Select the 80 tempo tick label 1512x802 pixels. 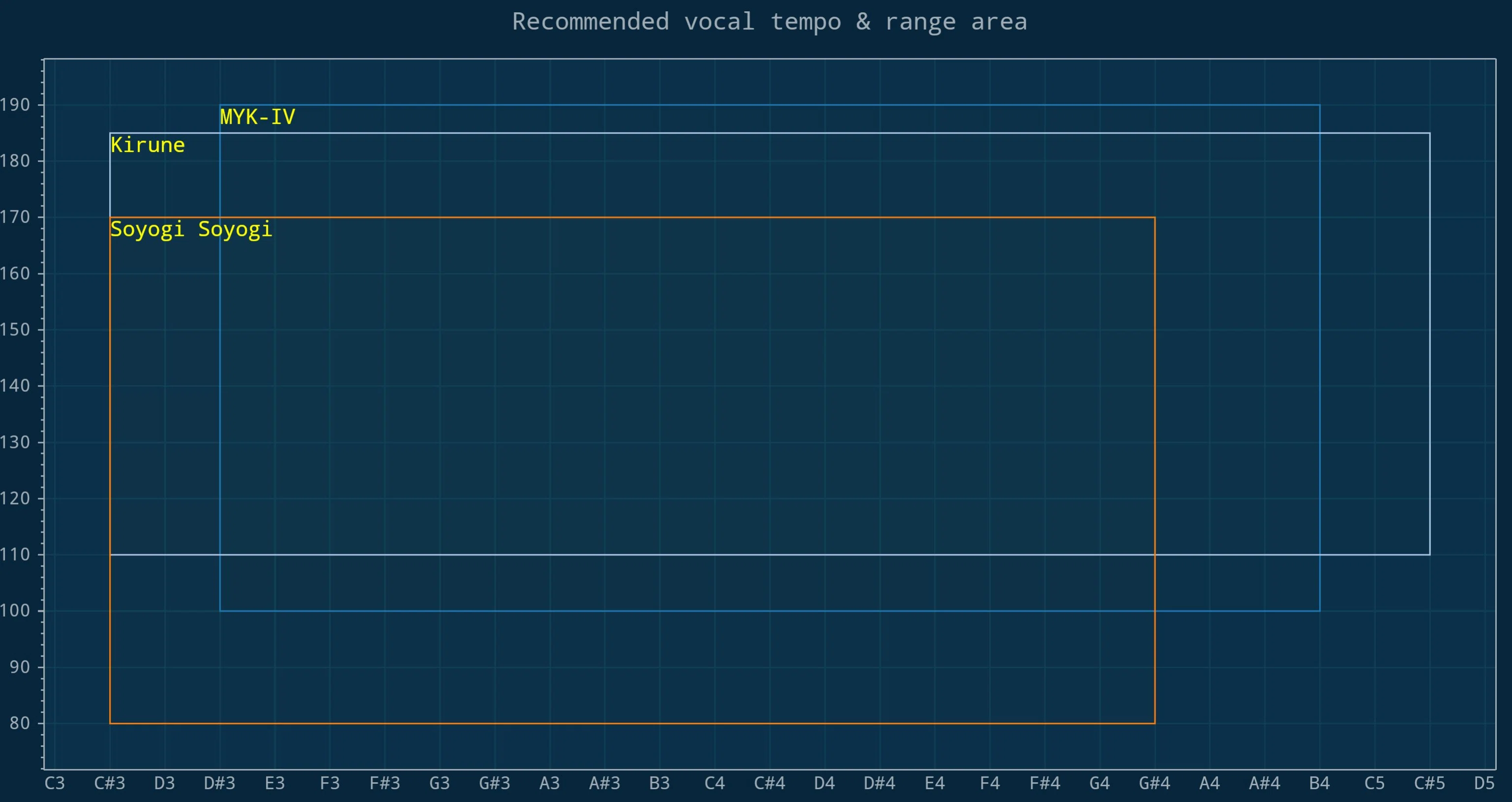19,723
